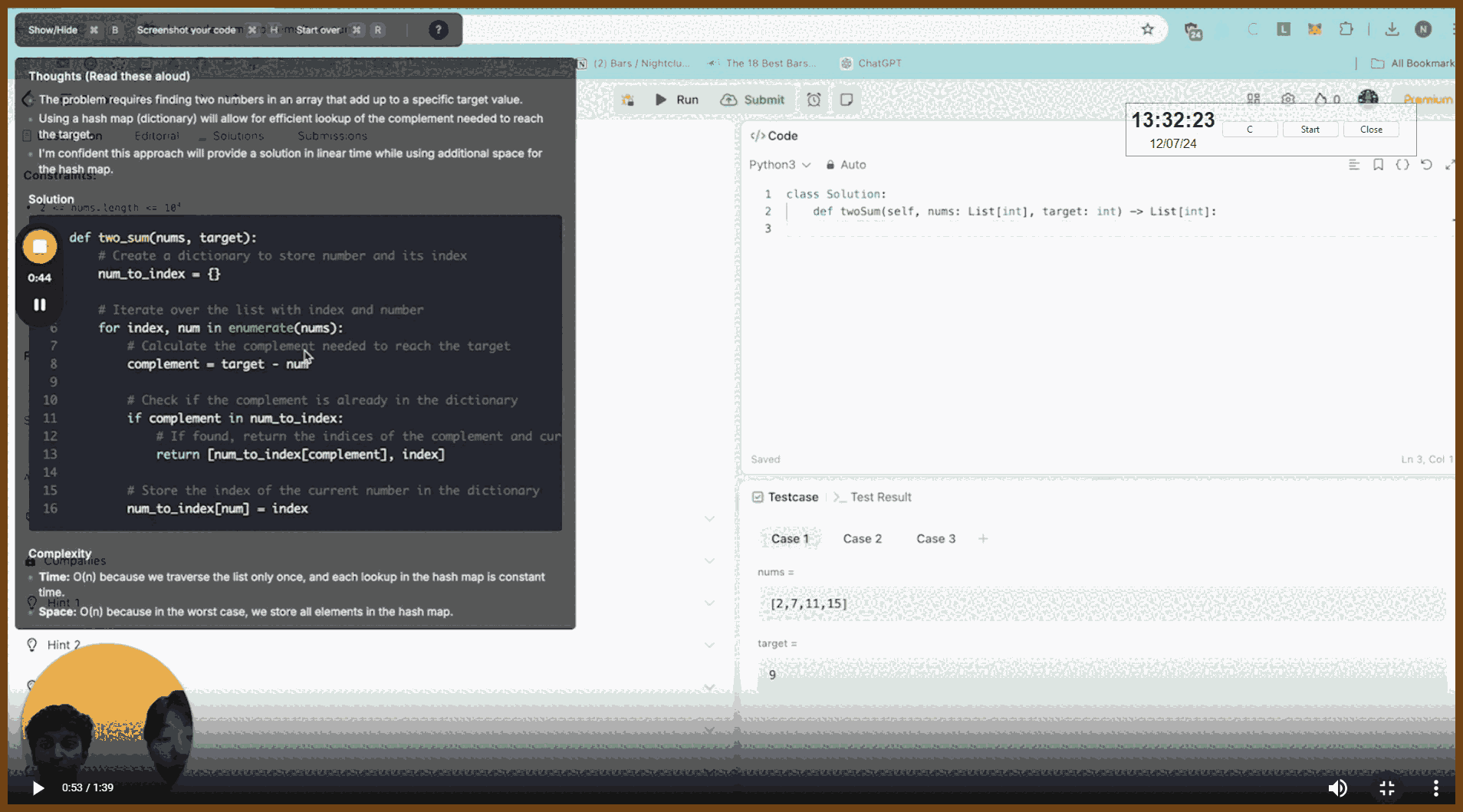Image resolution: width=1463 pixels, height=812 pixels.
Task: Open the browser profile N avatar
Action: (x=1423, y=29)
